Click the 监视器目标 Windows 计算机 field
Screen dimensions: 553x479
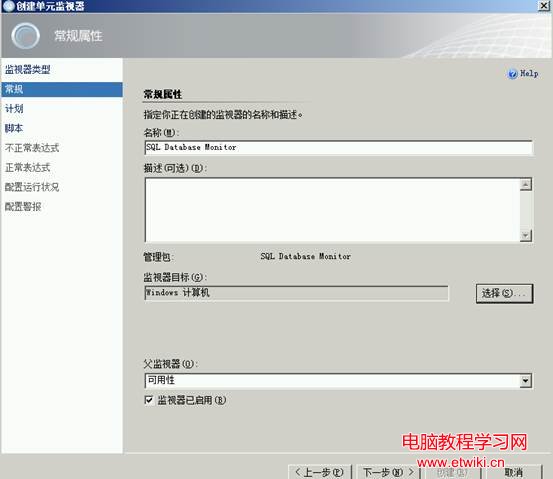click(x=296, y=293)
